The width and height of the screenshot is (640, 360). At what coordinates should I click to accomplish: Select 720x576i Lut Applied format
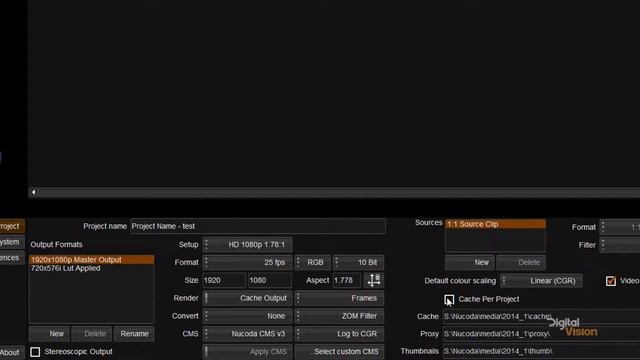pos(91,268)
